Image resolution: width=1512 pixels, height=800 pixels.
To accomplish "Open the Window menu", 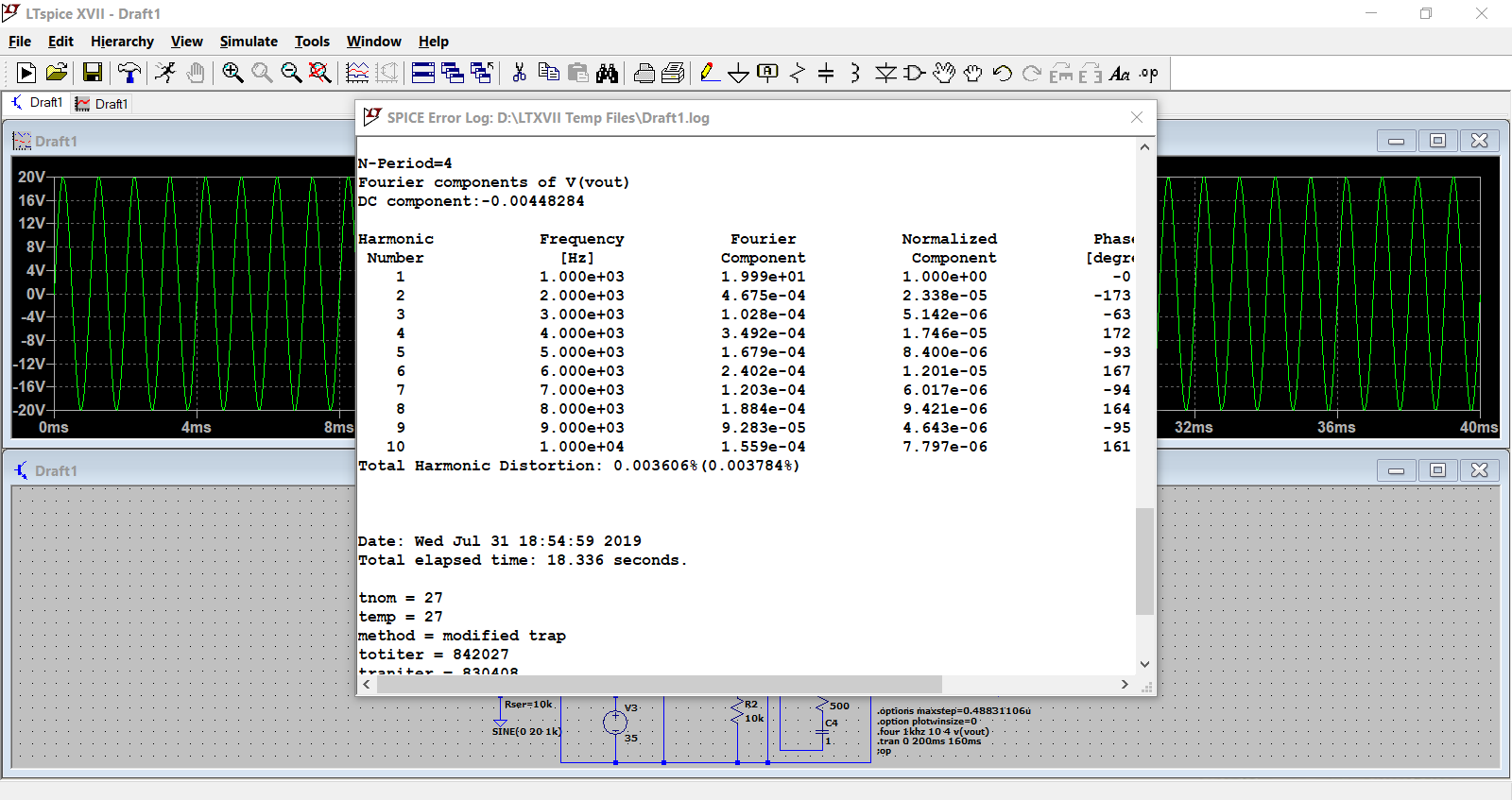I will [x=373, y=42].
